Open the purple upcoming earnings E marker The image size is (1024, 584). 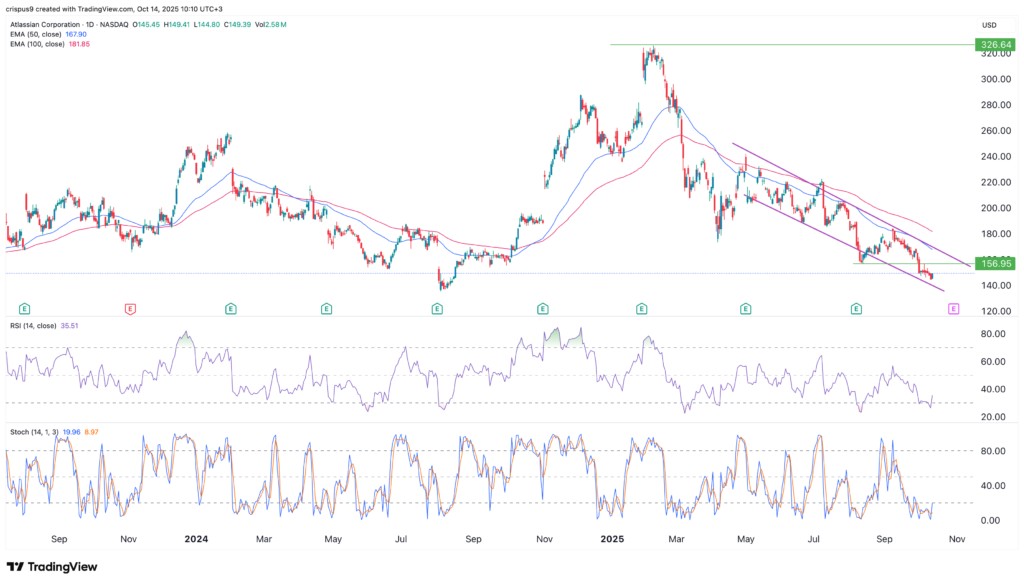coord(953,310)
